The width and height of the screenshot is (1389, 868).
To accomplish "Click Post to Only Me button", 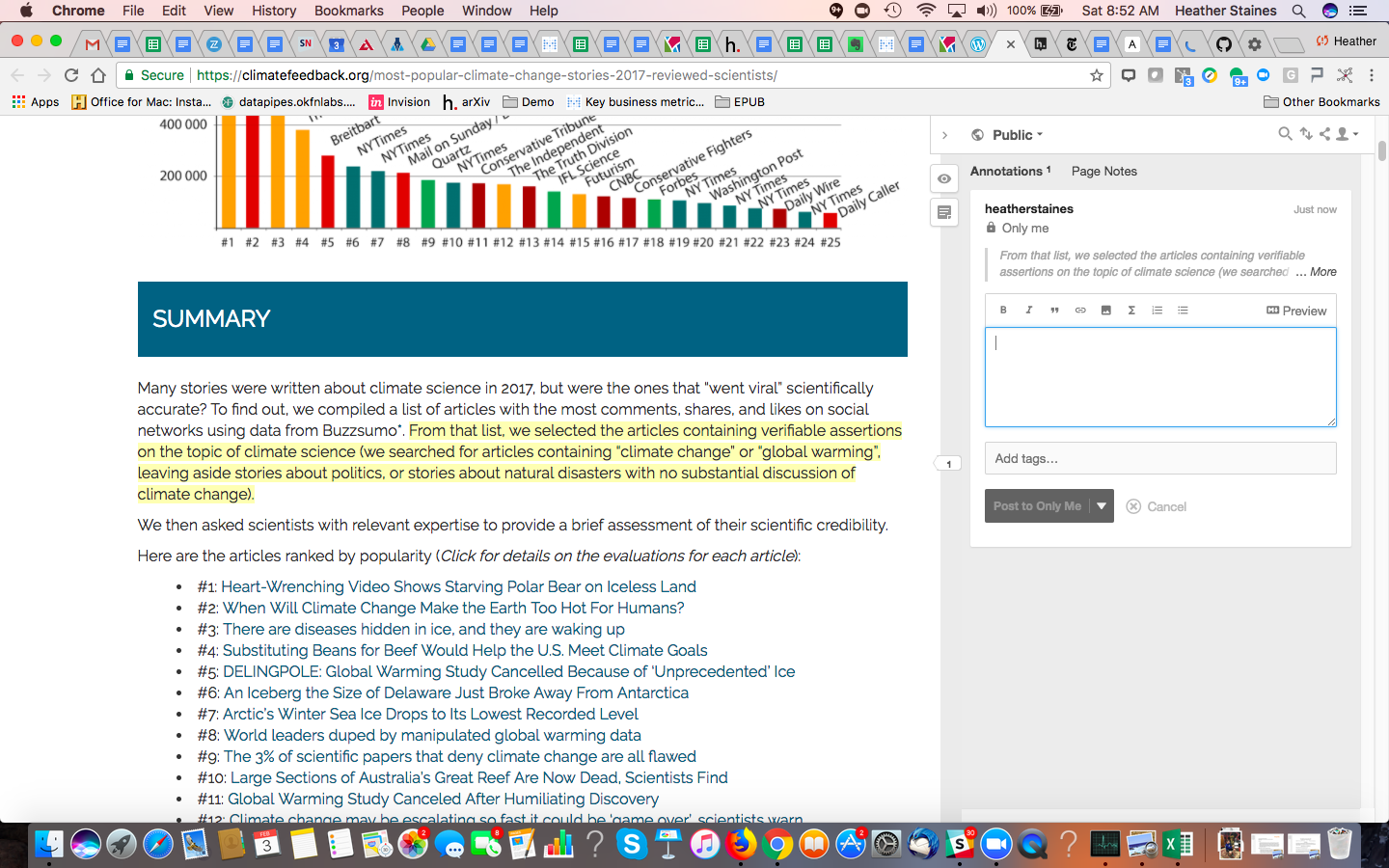I will coord(1037,506).
